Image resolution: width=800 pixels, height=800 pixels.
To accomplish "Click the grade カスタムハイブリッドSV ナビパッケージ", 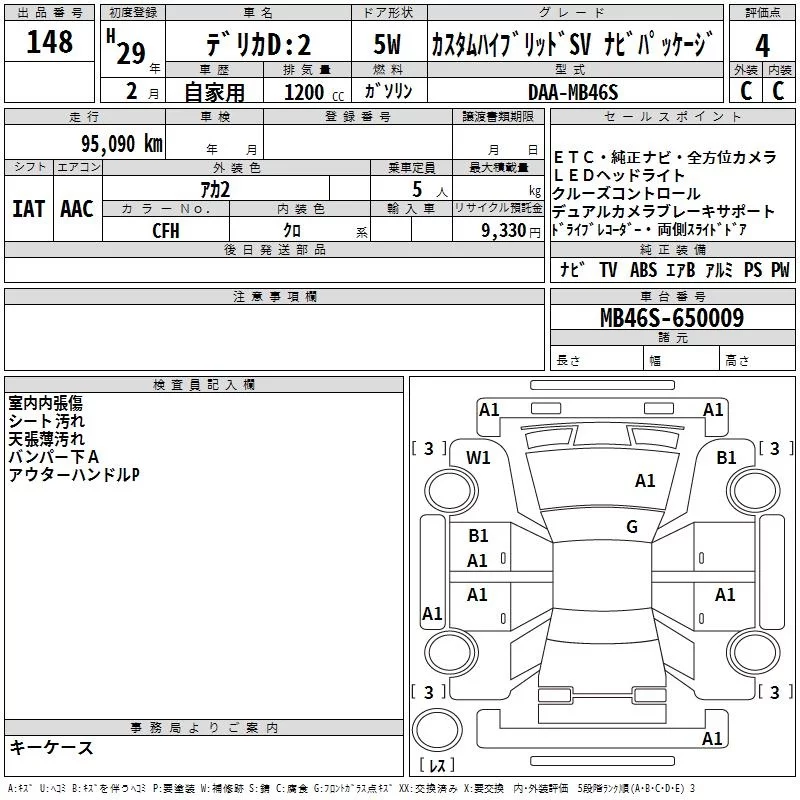I will (x=571, y=44).
